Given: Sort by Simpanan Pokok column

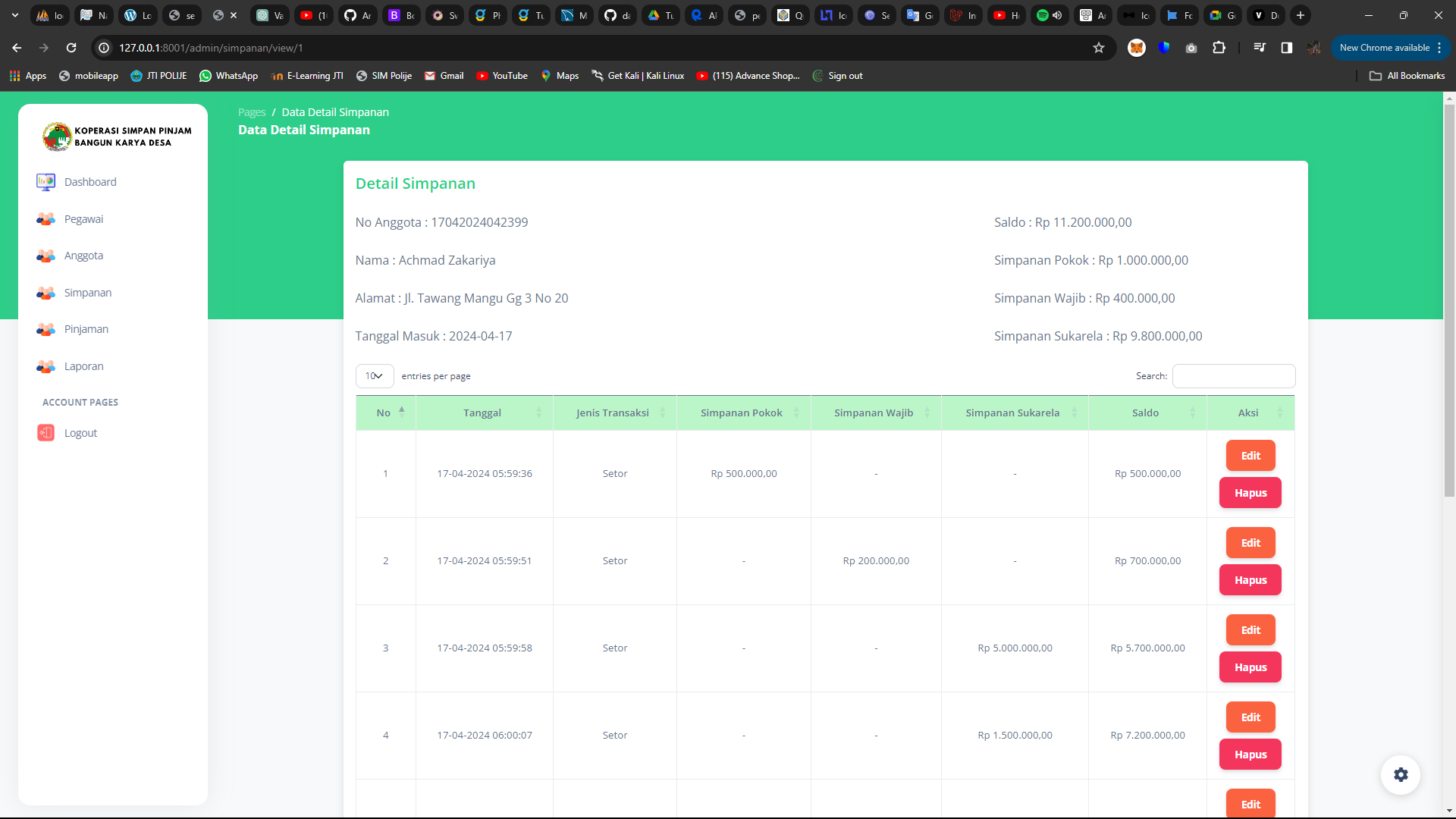Looking at the screenshot, I should click(x=744, y=413).
